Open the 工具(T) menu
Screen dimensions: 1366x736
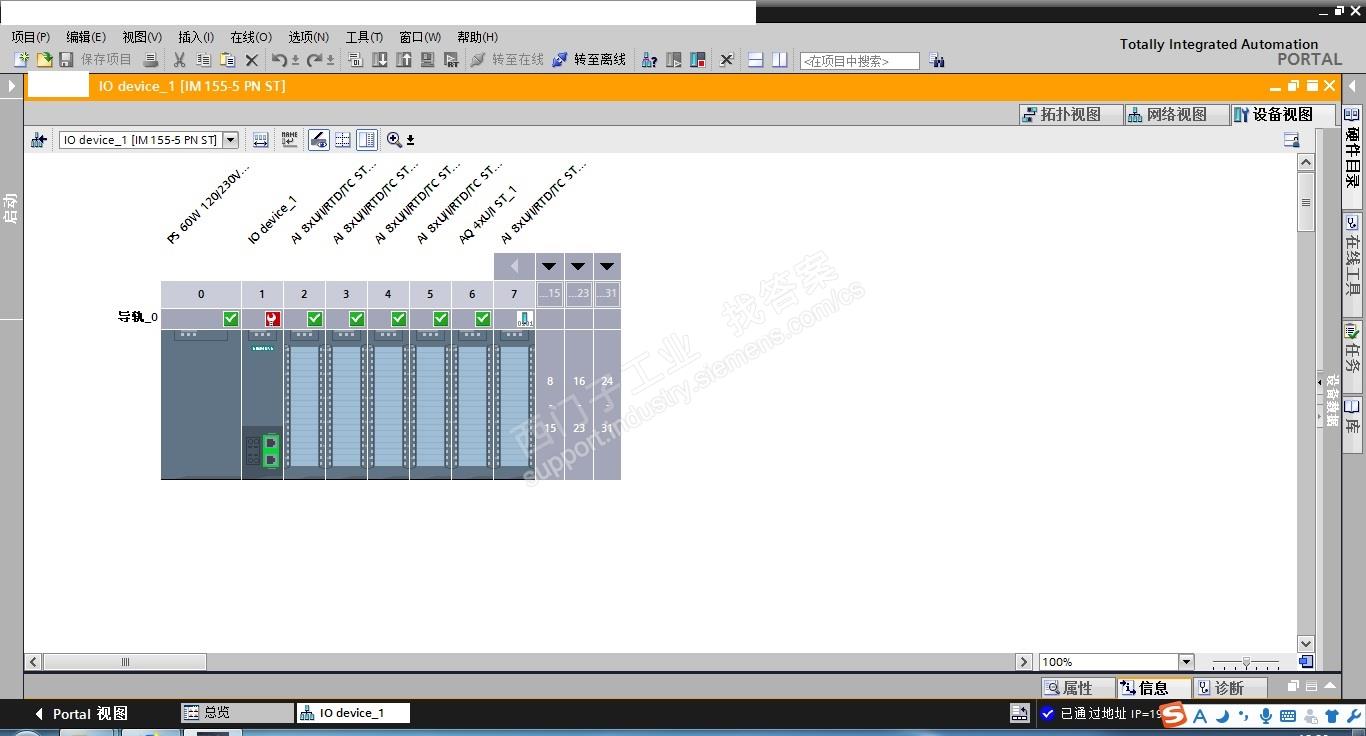pos(364,37)
